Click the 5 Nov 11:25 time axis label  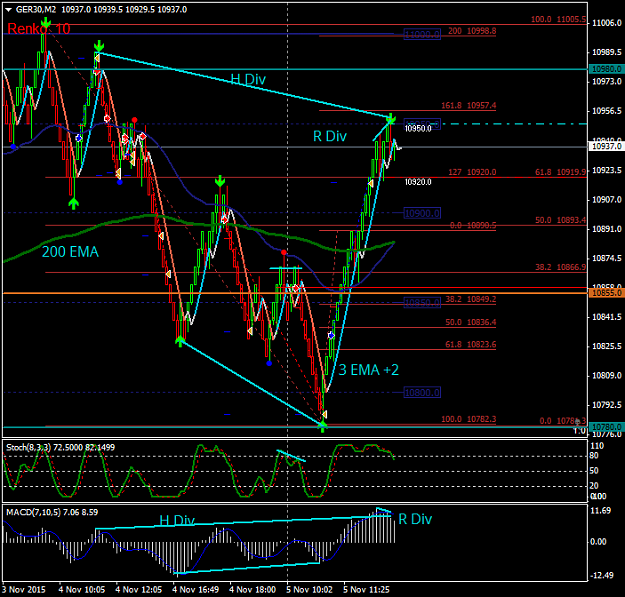tap(366, 590)
